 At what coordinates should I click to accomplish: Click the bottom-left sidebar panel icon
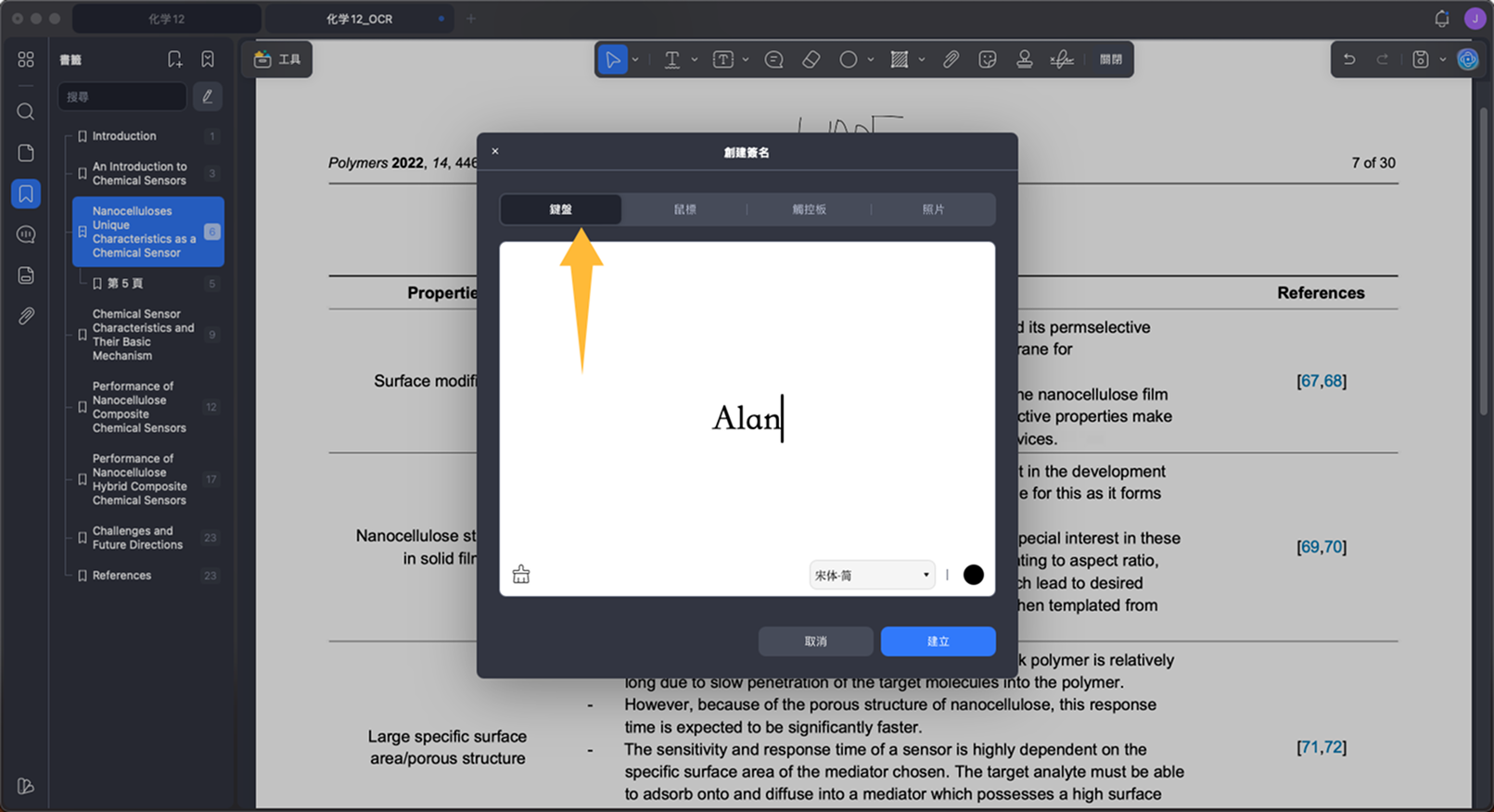[26, 786]
